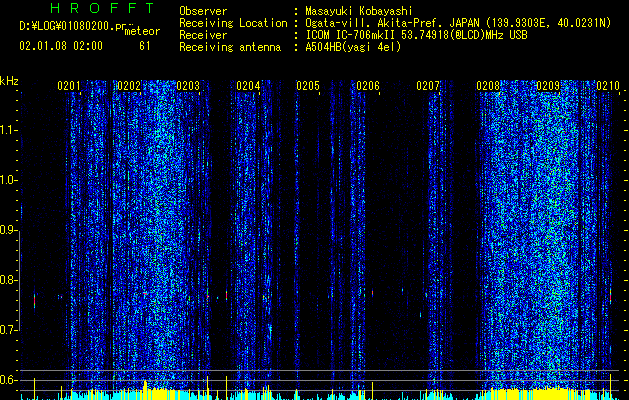Click the Receiver field label
This screenshot has height=400, width=629.
pos(203,35)
